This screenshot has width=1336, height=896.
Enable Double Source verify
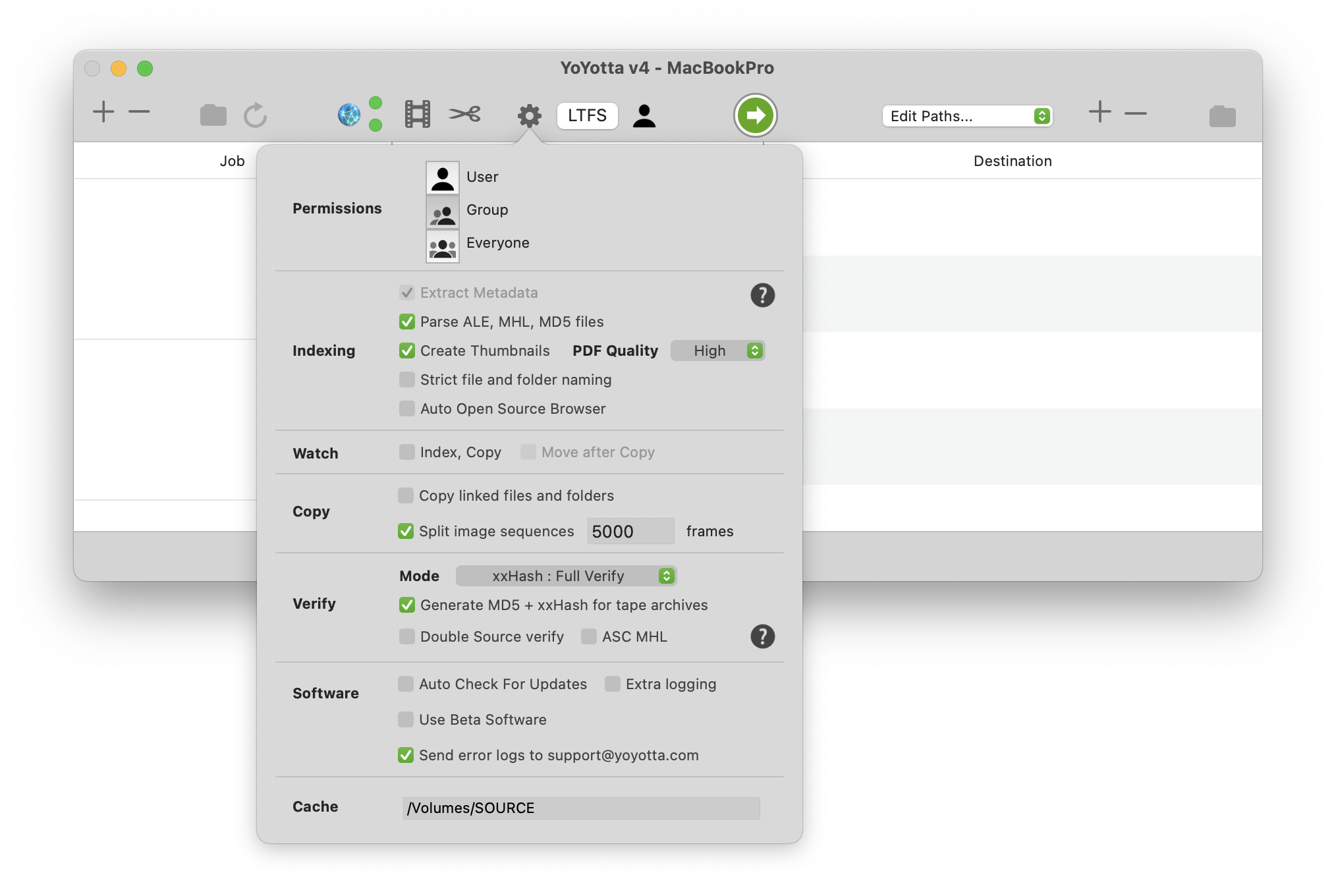point(407,636)
